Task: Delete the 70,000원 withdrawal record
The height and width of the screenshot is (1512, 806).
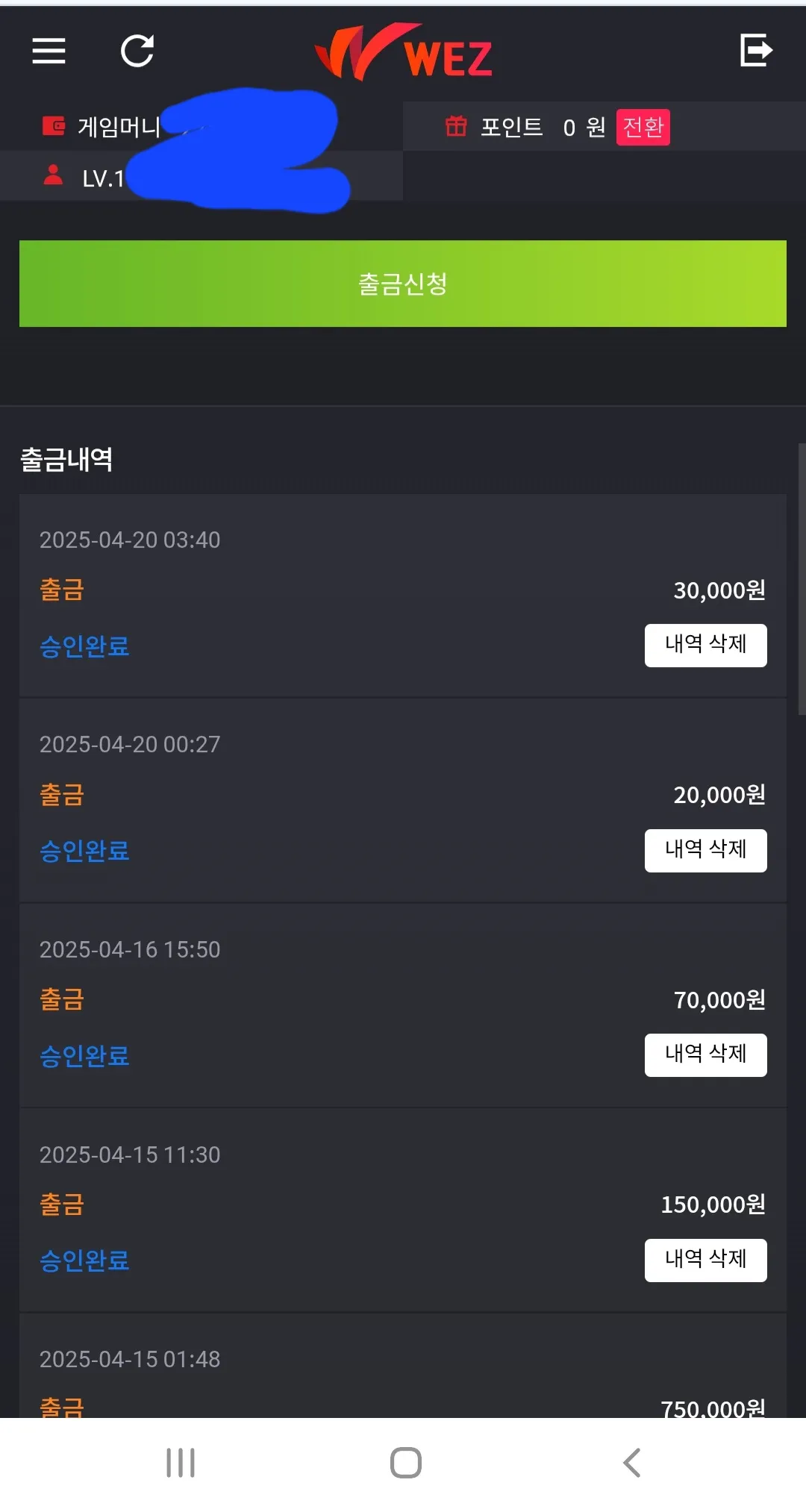Action: point(706,1055)
